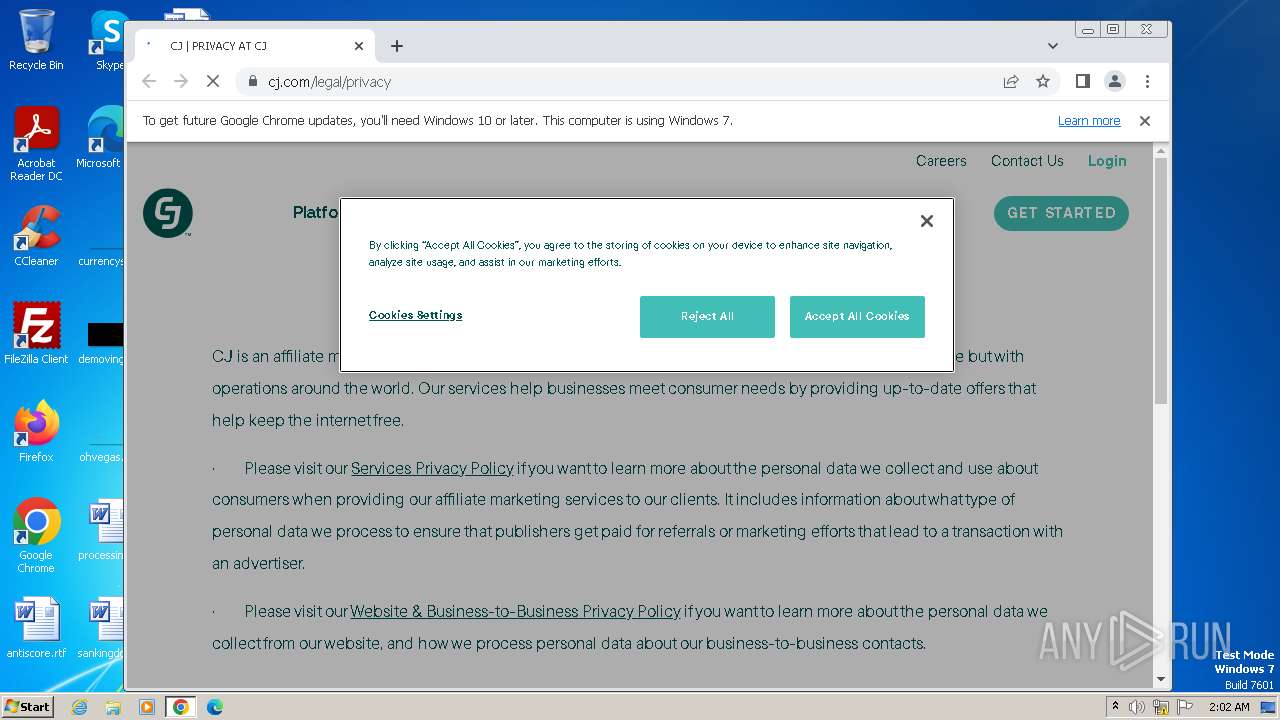1280x720 pixels.
Task: Click the system clock showing 2:02 AM
Action: click(1228, 707)
